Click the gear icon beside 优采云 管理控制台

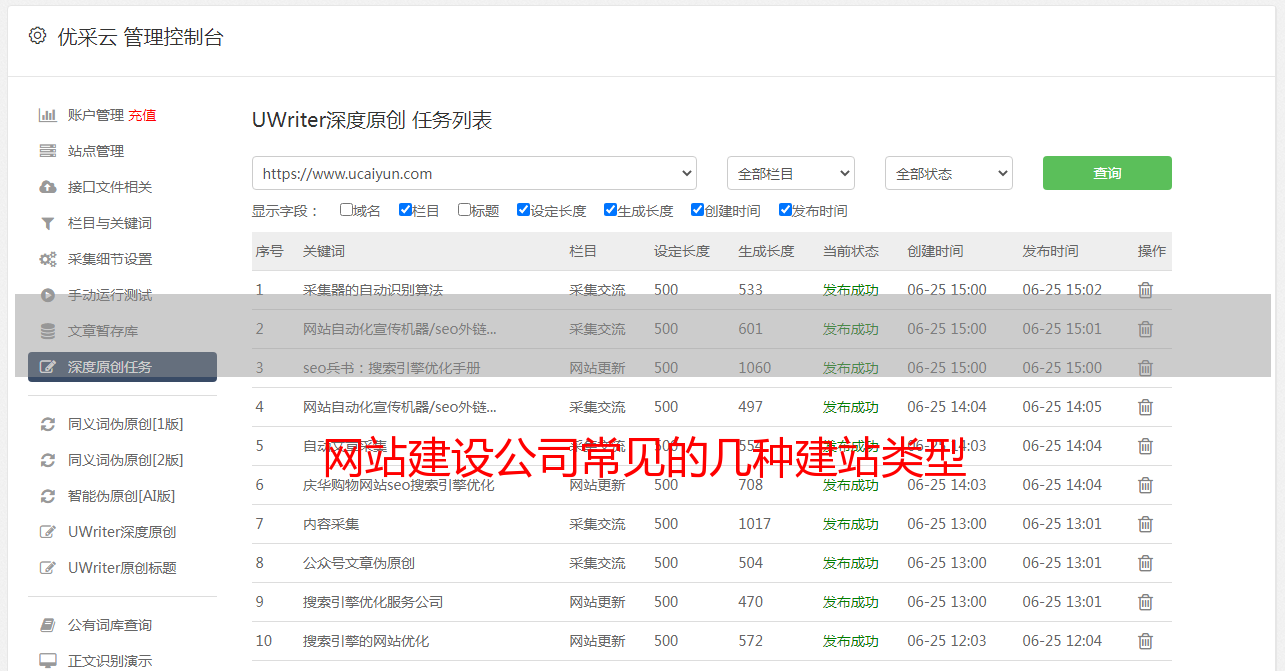[x=37, y=36]
